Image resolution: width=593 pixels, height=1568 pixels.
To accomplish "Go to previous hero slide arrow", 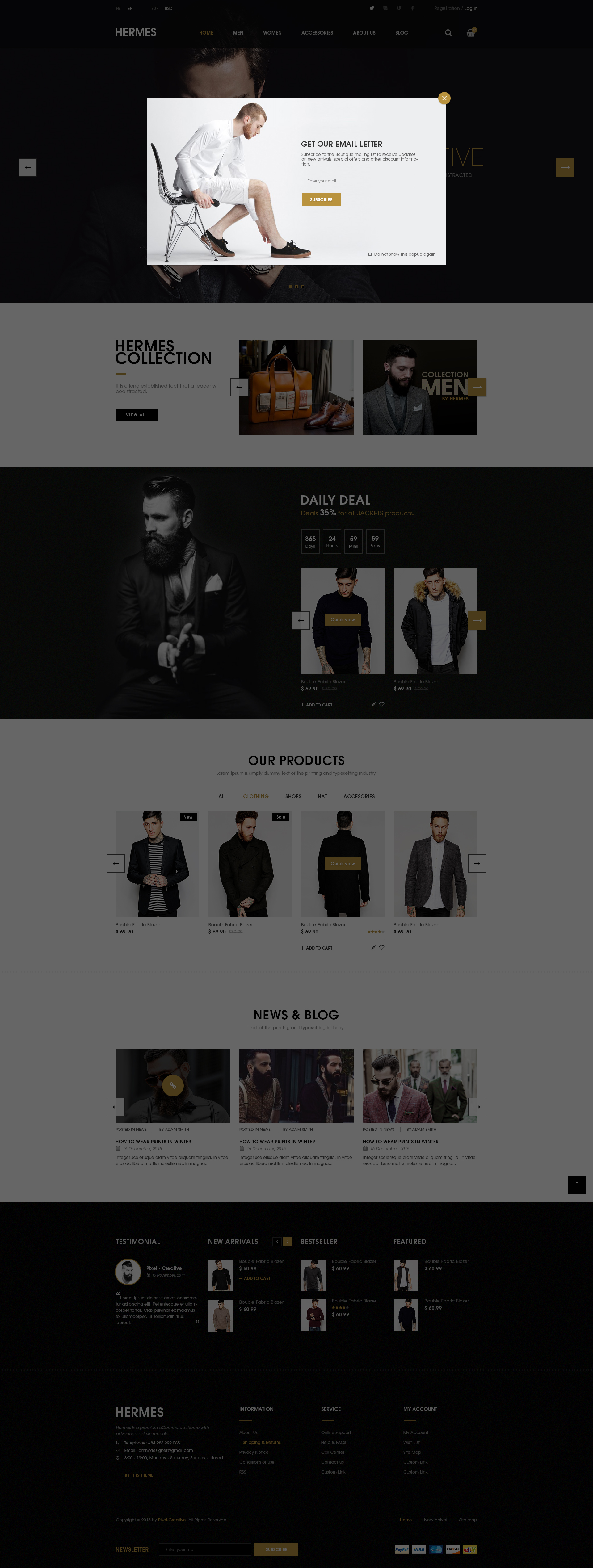I will (x=28, y=167).
